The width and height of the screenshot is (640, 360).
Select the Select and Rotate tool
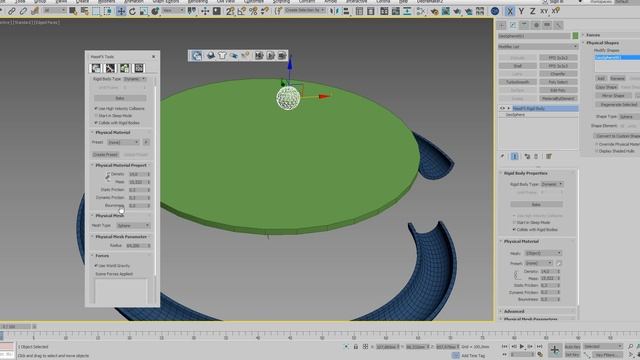click(x=132, y=11)
